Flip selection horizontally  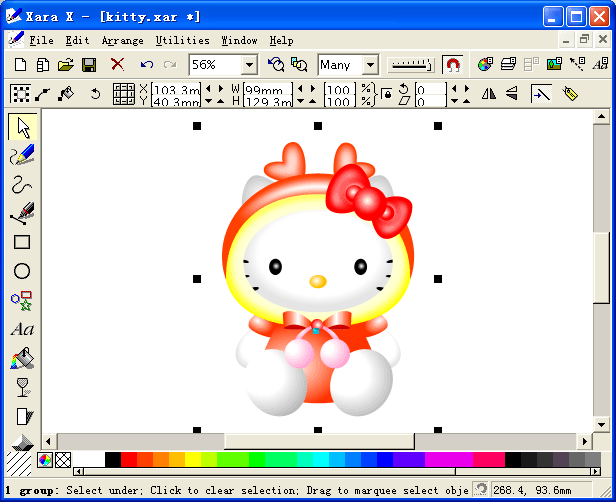pos(489,94)
